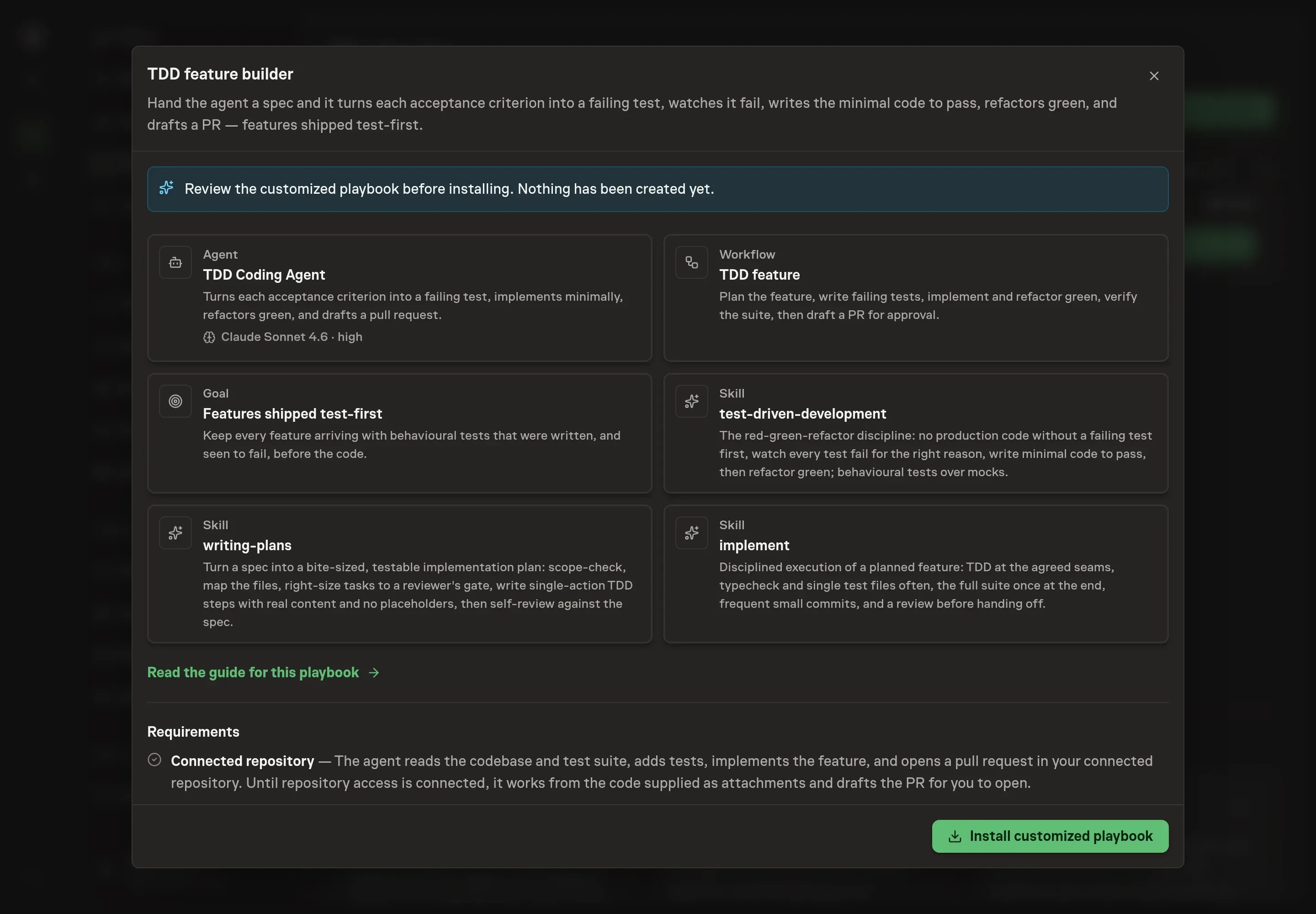This screenshot has height=914, width=1316.
Task: Click the playbook summary under the dialog title
Action: 631,114
